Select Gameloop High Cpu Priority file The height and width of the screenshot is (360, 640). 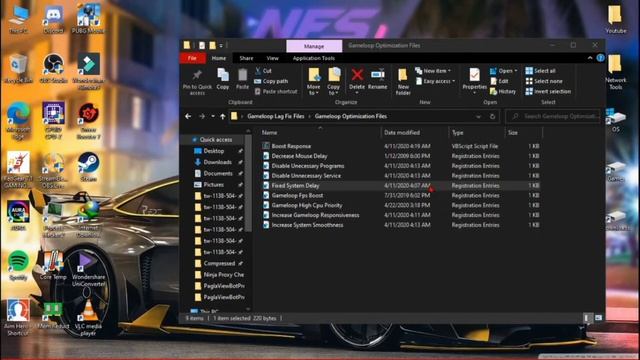(307, 205)
